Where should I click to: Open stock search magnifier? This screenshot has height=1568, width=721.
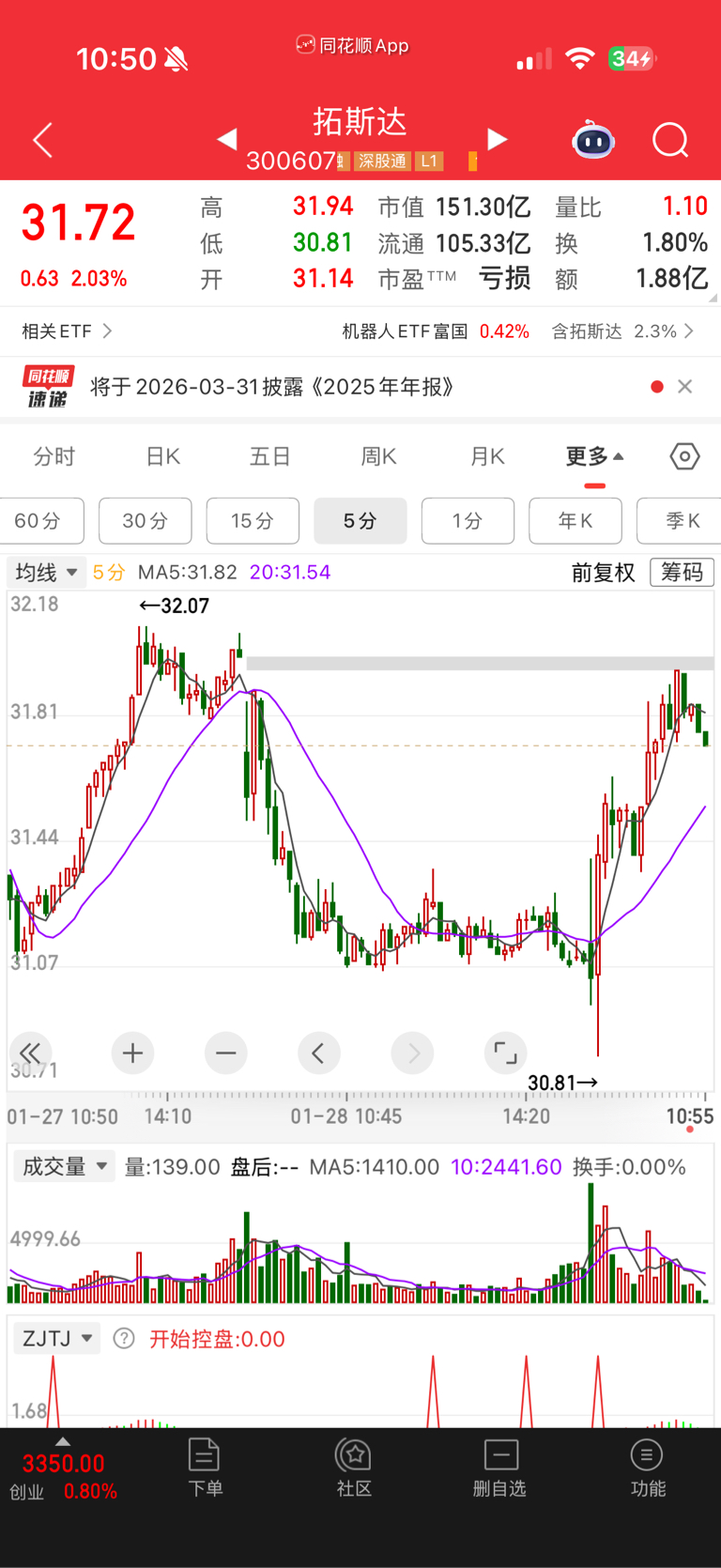(670, 141)
